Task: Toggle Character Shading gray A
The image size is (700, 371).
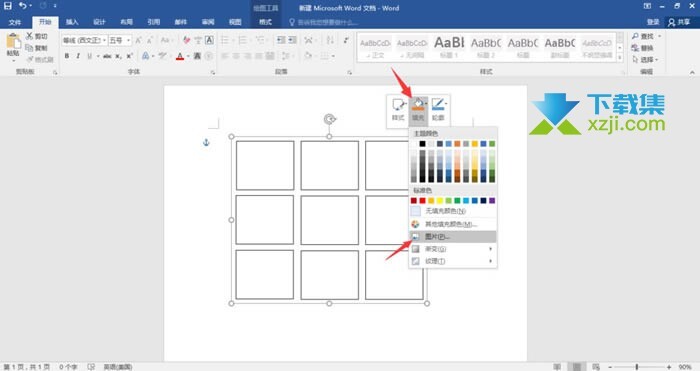Action: coord(197,56)
